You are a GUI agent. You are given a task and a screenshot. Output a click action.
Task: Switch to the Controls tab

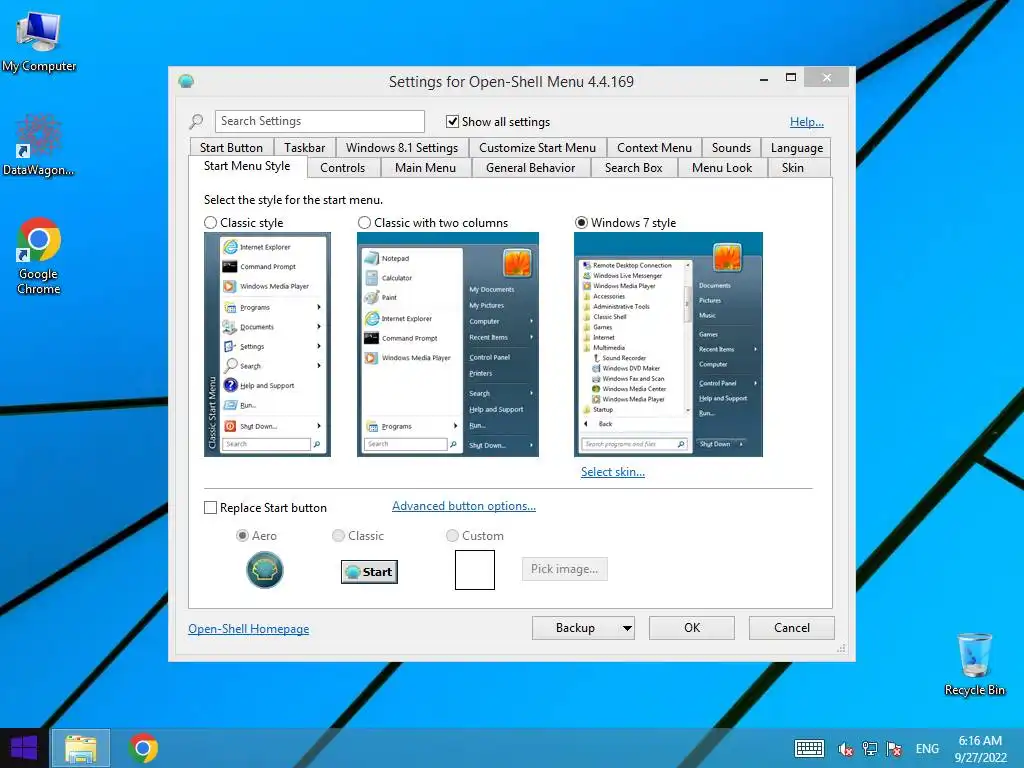point(342,168)
